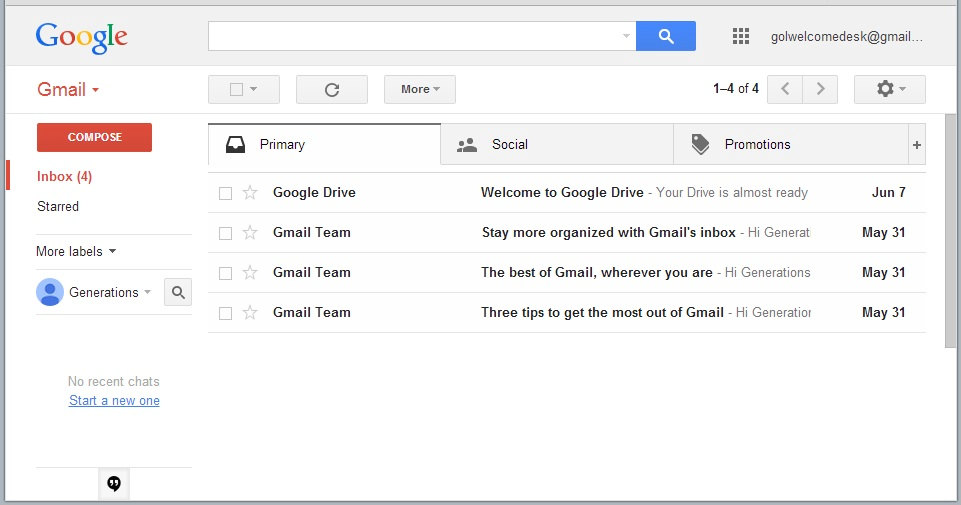Star the 'Stay more organized' email

pos(250,233)
